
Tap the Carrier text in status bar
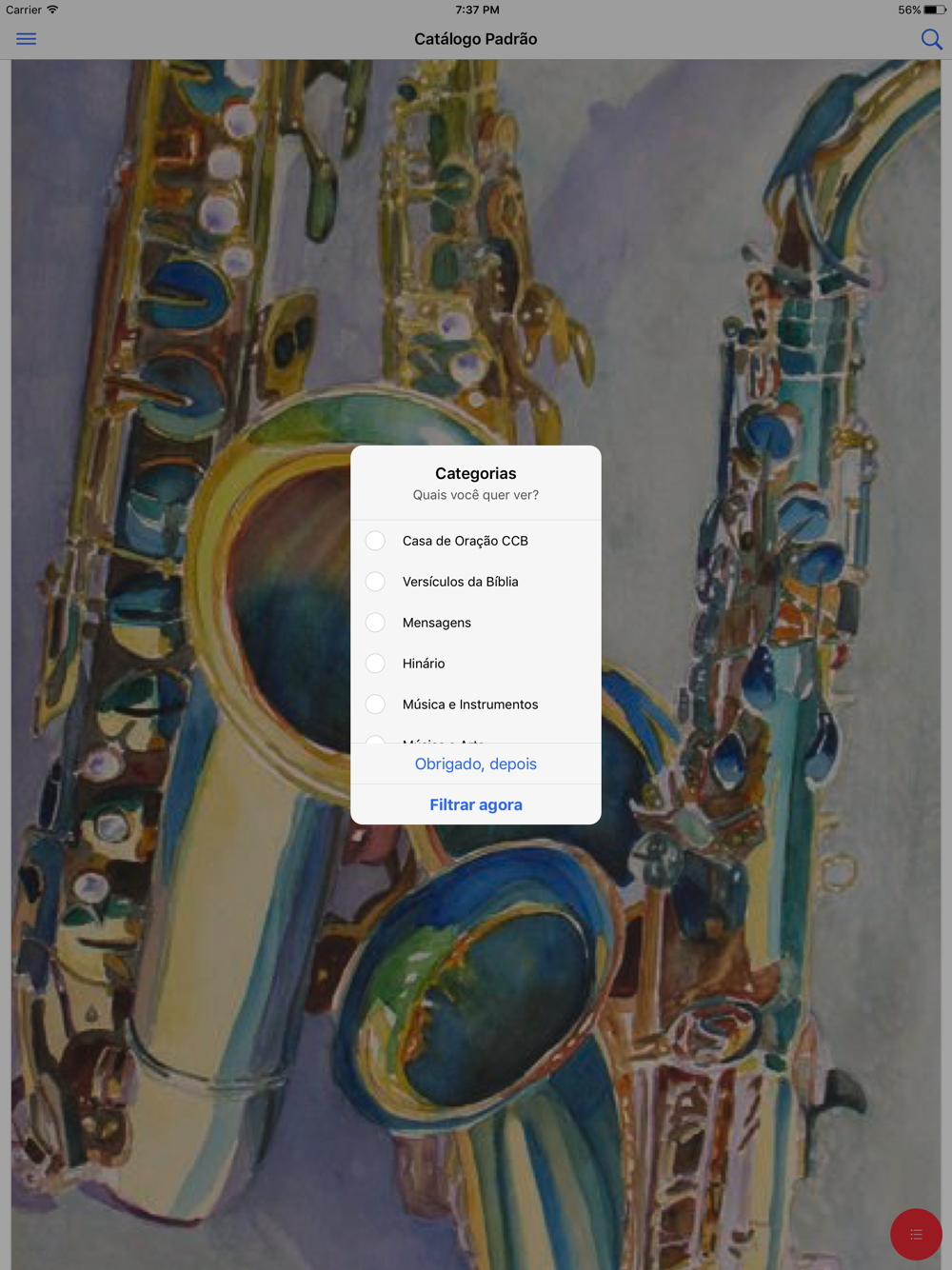pyautogui.click(x=24, y=10)
